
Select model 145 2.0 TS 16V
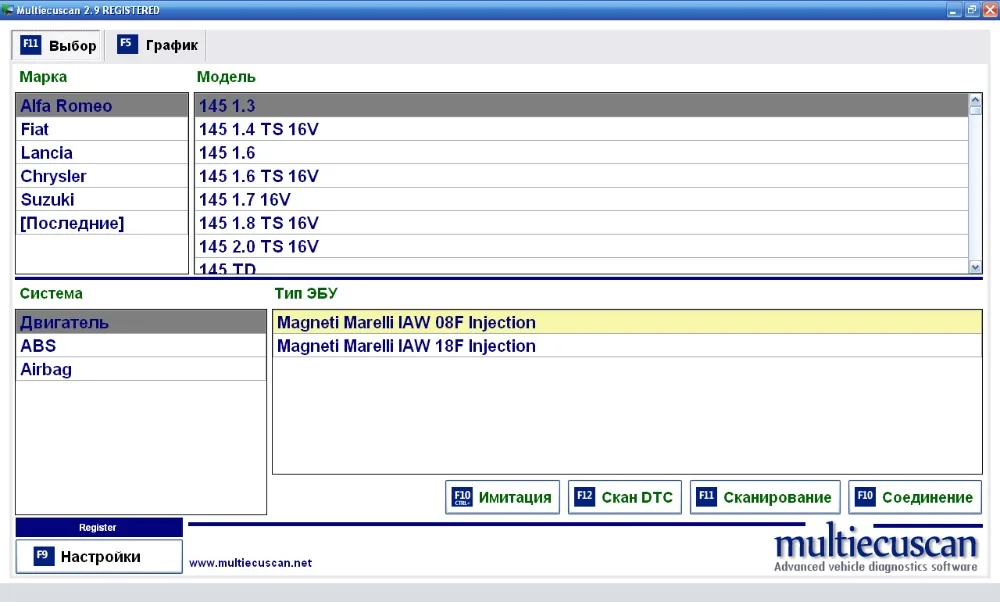(x=582, y=246)
